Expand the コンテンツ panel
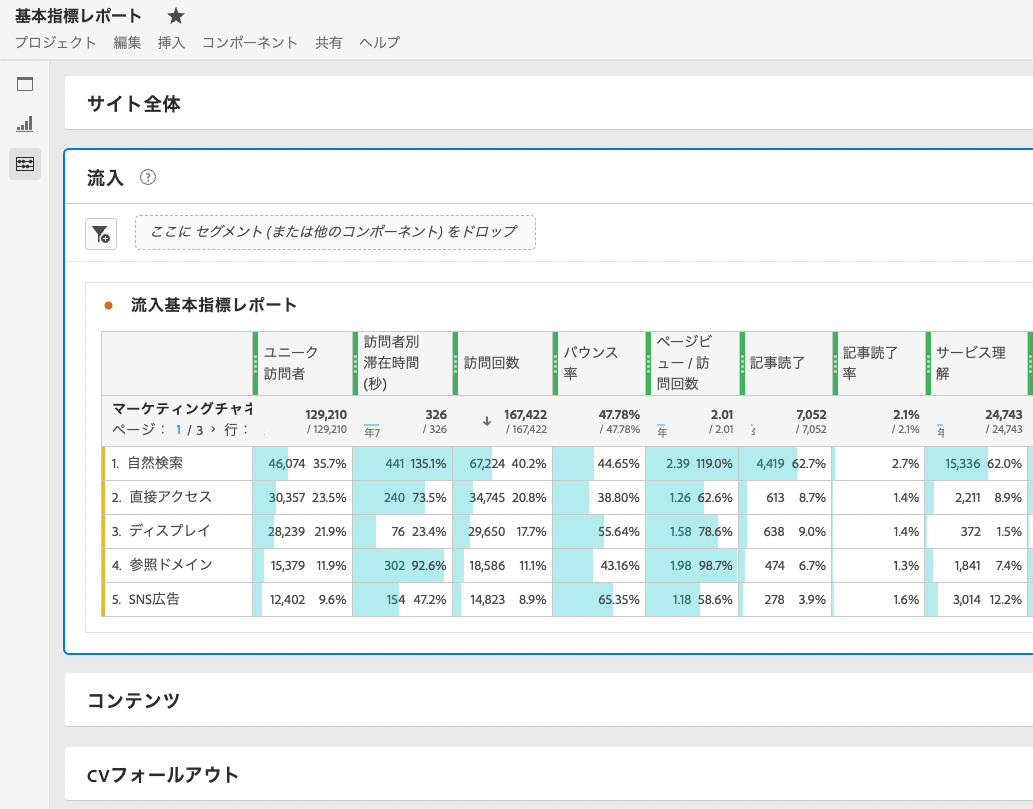 134,701
